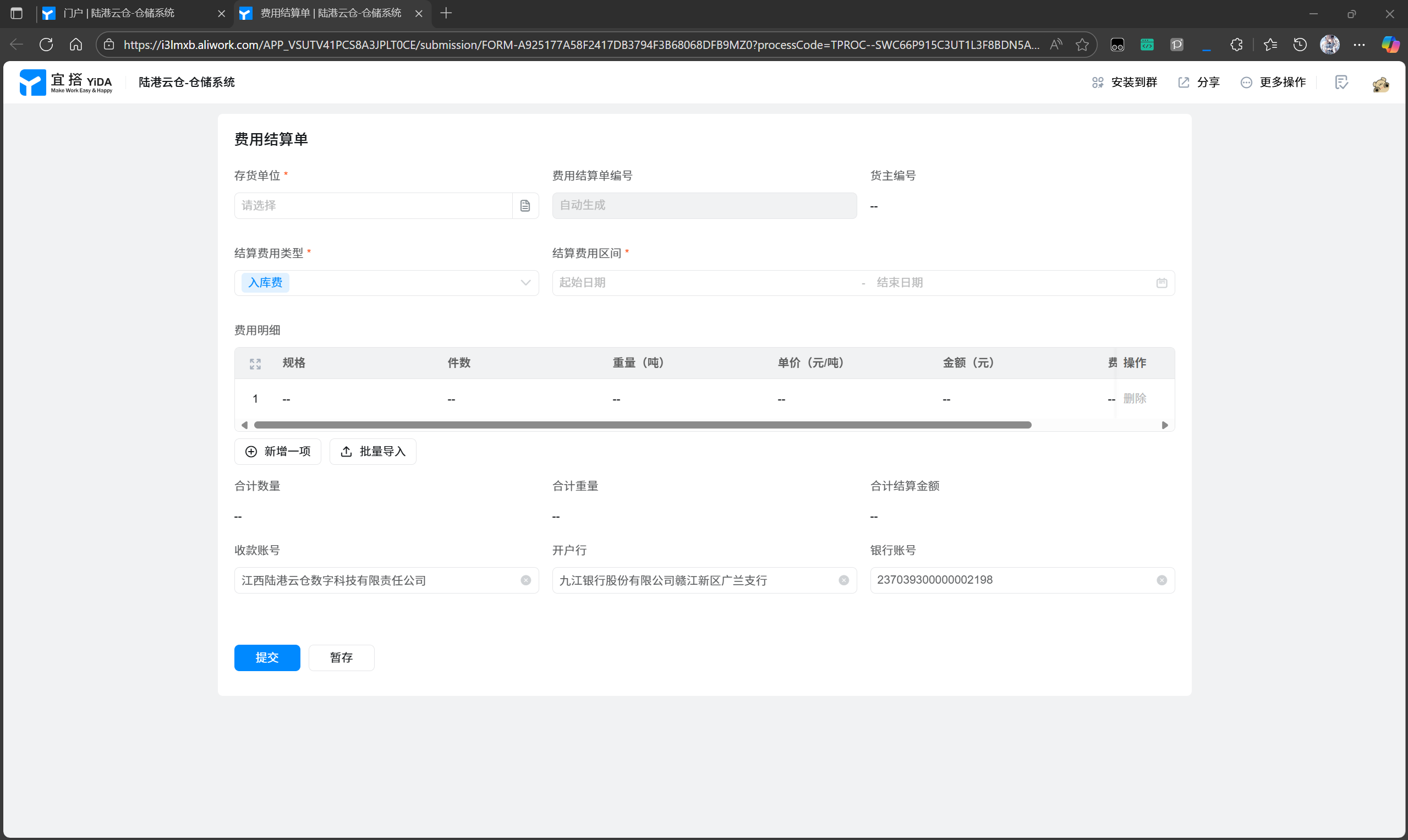Open the 存货单位 record picker icon
Image resolution: width=1408 pixels, height=840 pixels.
click(525, 206)
